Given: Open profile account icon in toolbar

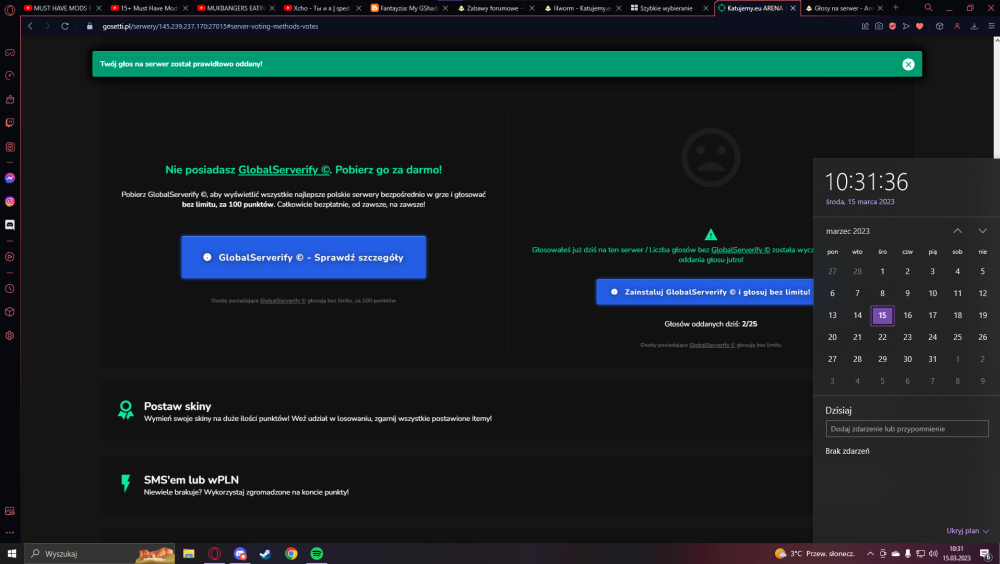Looking at the screenshot, I should click(957, 26).
